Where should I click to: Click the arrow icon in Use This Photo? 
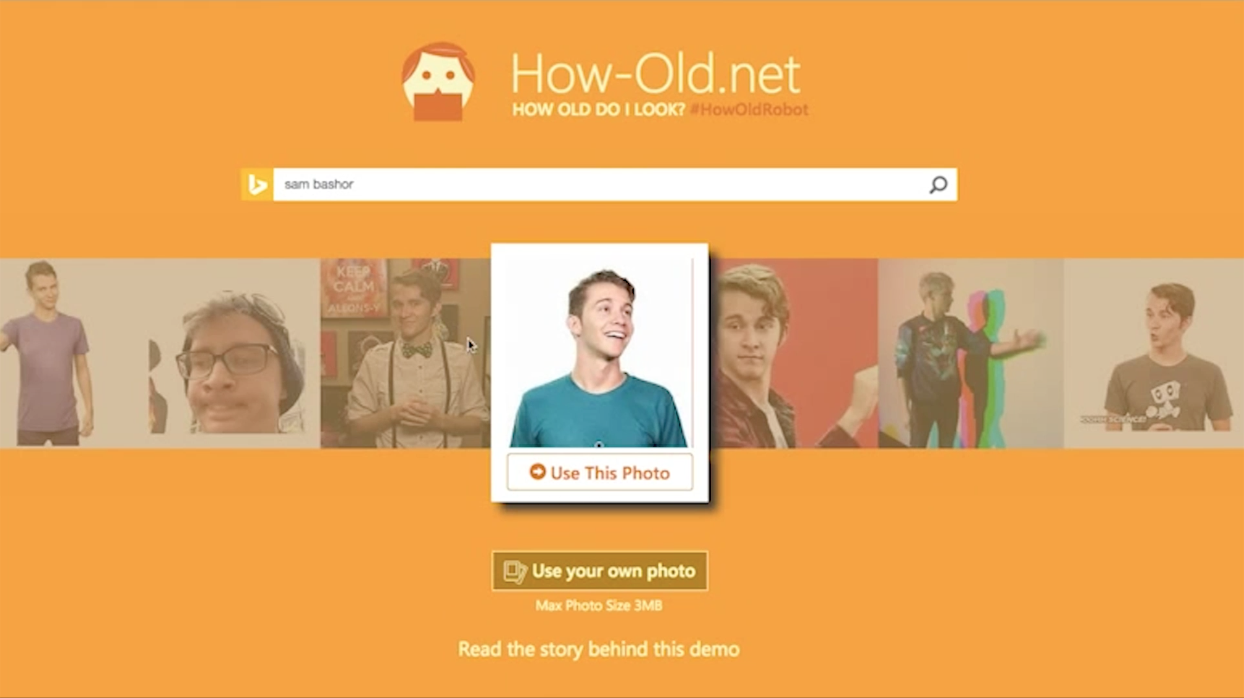click(537, 472)
